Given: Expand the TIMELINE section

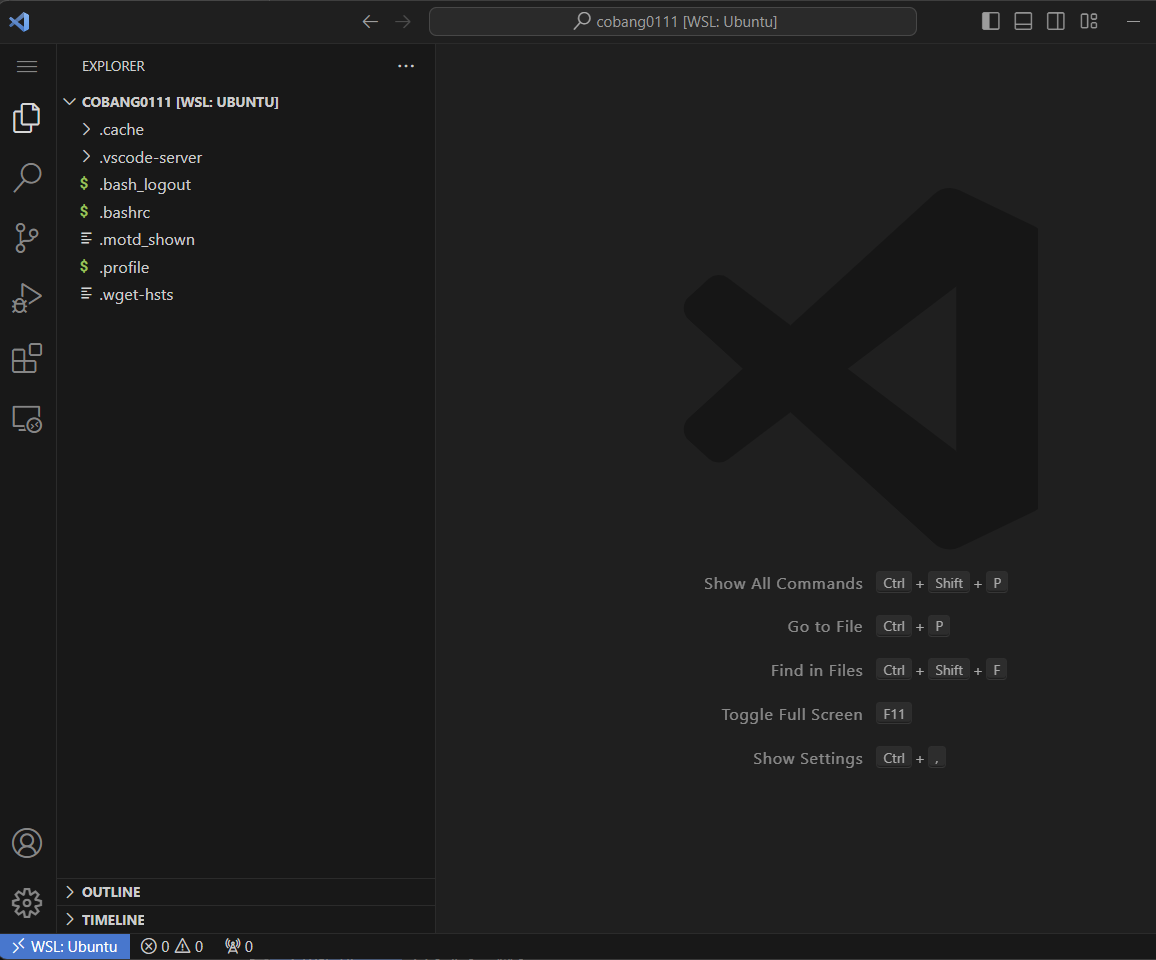Looking at the screenshot, I should [246, 919].
